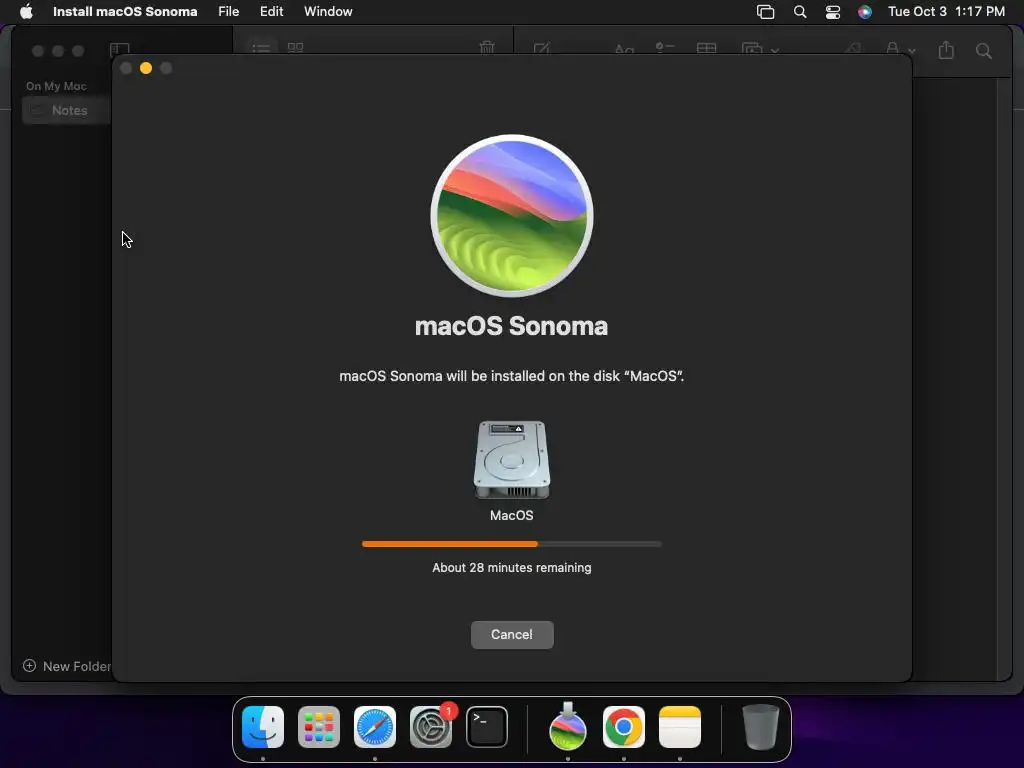The width and height of the screenshot is (1024, 768).
Task: Click New Folder in Notes window
Action: [67, 666]
